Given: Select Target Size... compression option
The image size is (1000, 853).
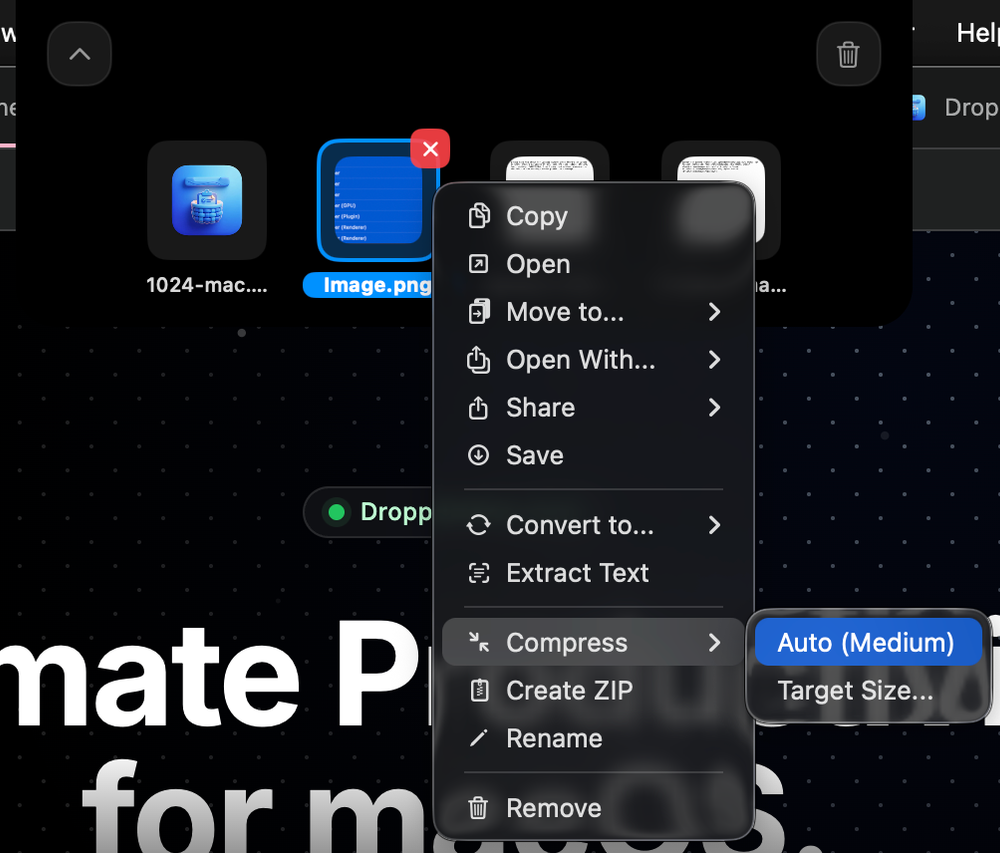Looking at the screenshot, I should pos(855,690).
